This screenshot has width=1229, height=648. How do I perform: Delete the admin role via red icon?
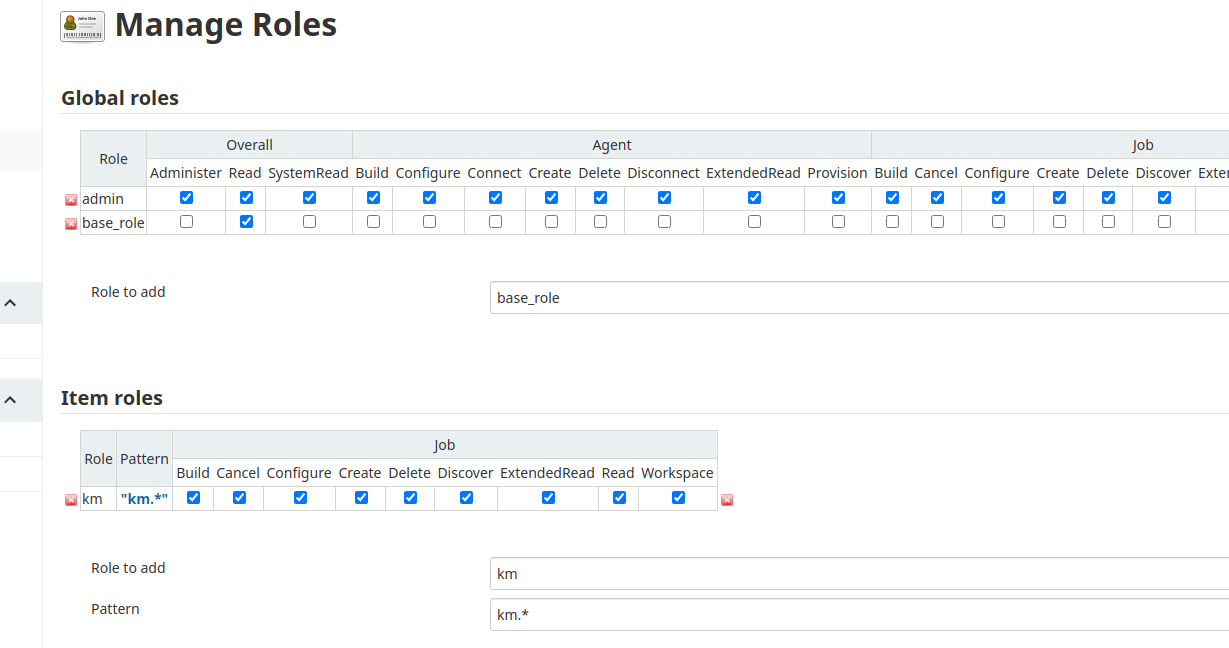[71, 199]
